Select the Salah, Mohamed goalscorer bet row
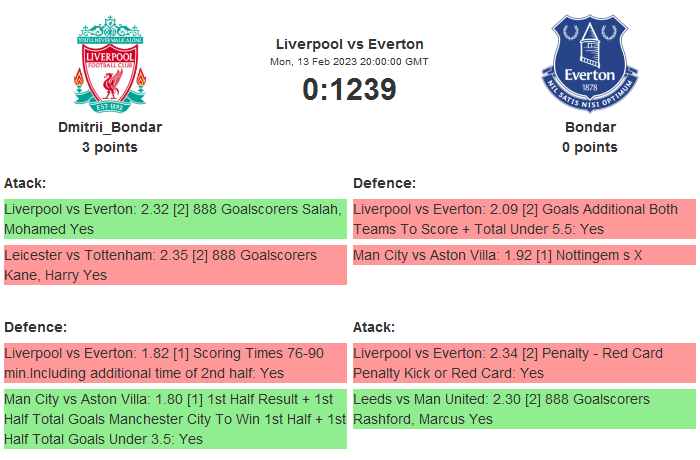Image resolution: width=700 pixels, height=460 pixels. click(174, 219)
